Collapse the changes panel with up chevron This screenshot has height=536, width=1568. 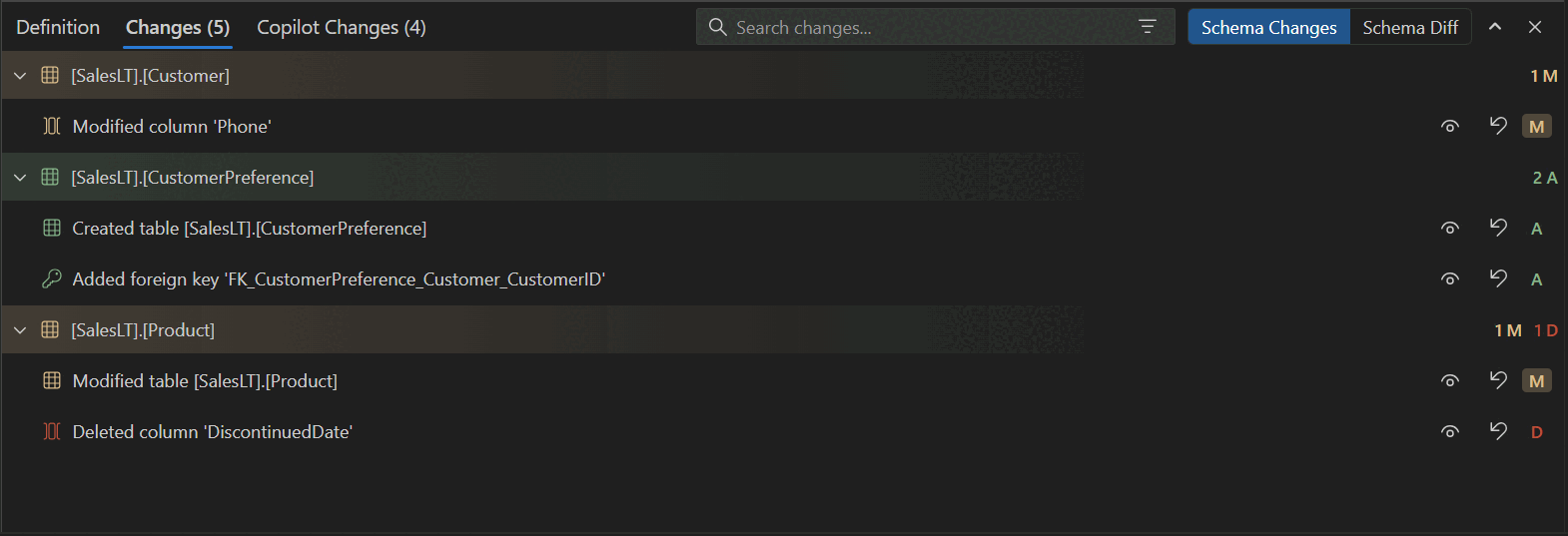click(1495, 27)
